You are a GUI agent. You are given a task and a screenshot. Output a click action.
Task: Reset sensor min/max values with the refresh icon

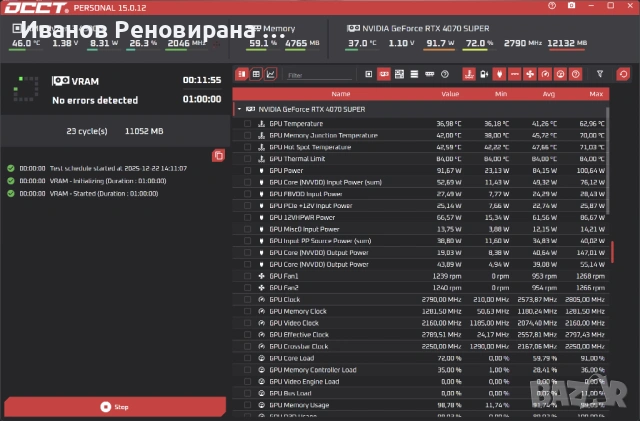click(x=623, y=74)
